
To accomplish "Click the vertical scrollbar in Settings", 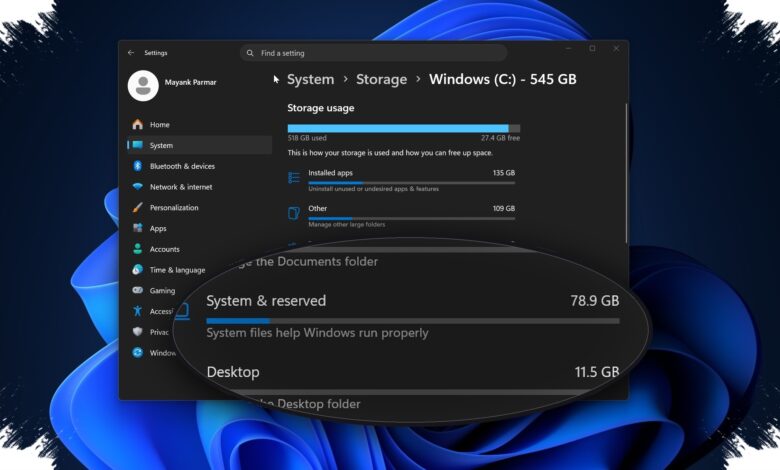I will 626,173.
